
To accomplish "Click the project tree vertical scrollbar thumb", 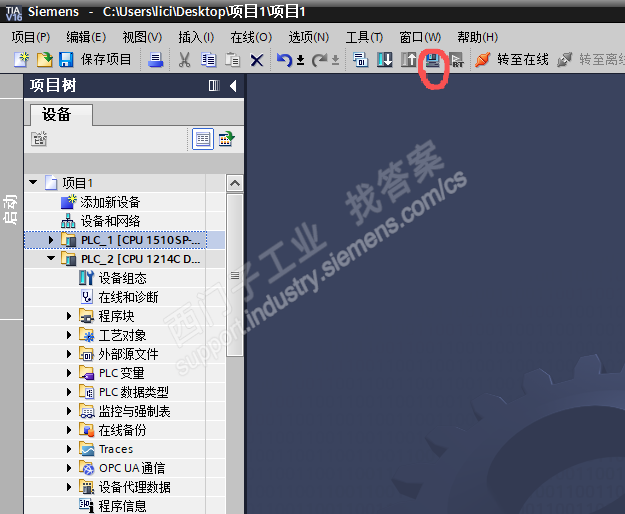I will (235, 275).
